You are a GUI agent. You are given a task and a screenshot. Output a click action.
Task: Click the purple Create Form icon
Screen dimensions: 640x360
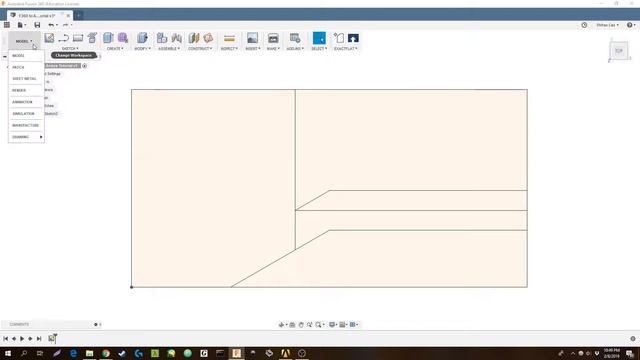tap(123, 38)
